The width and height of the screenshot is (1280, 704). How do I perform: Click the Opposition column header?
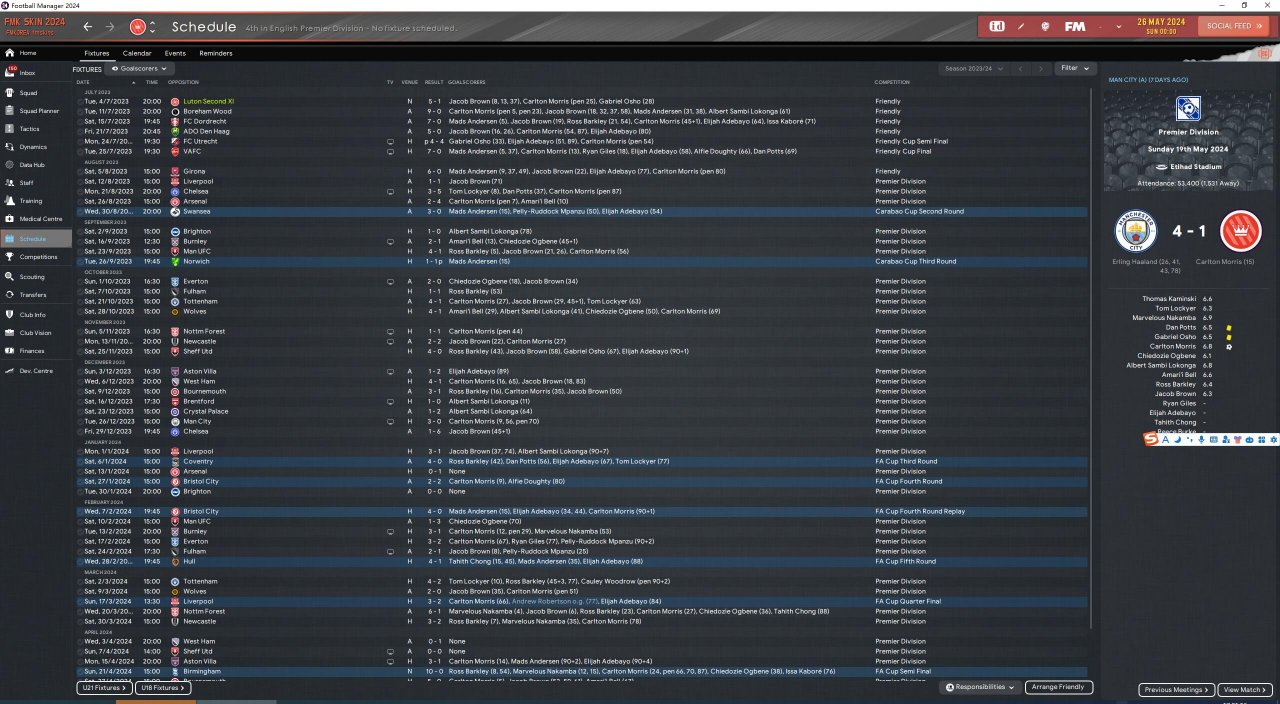pyautogui.click(x=184, y=82)
